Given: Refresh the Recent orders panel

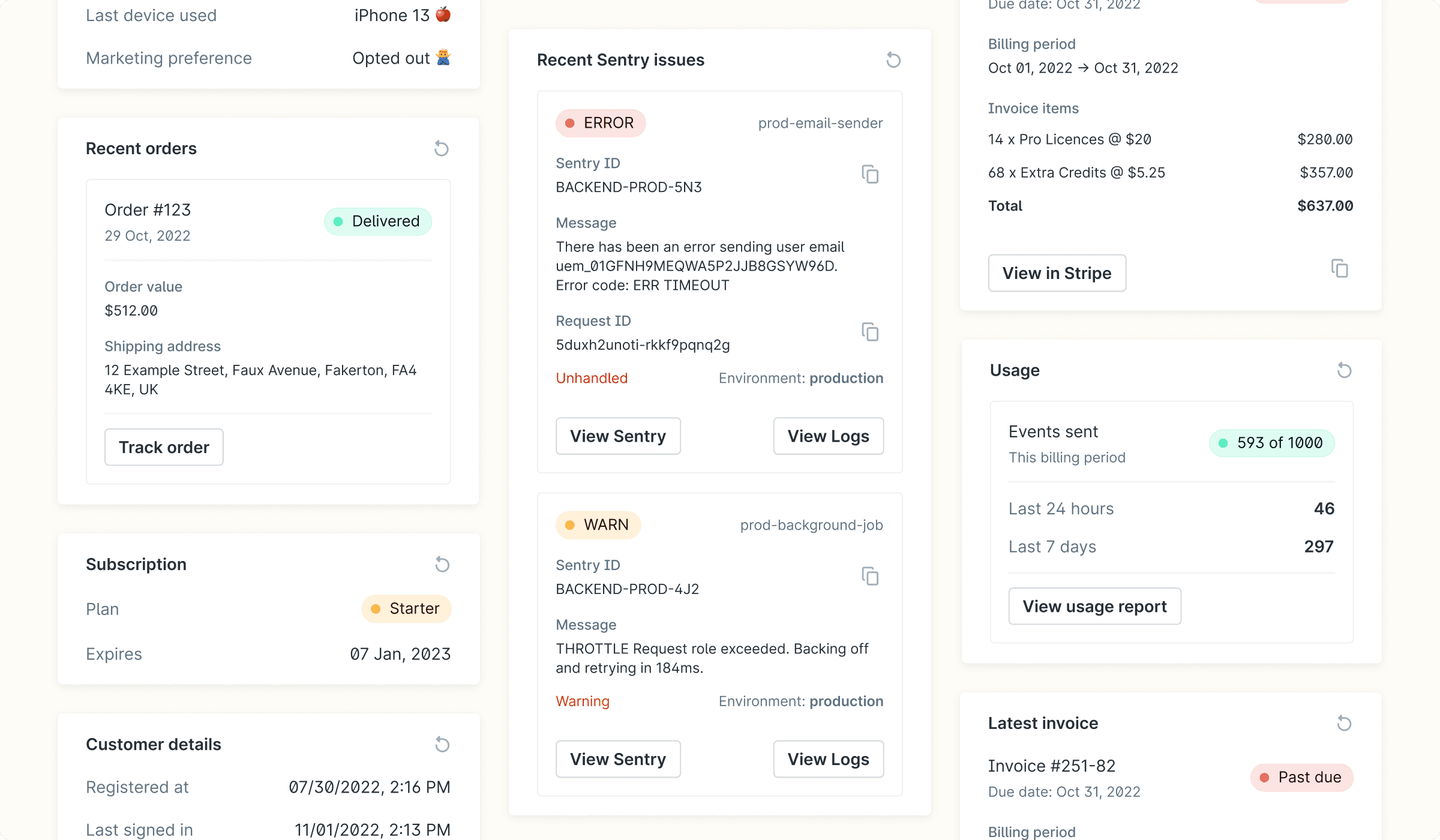Looking at the screenshot, I should [x=442, y=148].
